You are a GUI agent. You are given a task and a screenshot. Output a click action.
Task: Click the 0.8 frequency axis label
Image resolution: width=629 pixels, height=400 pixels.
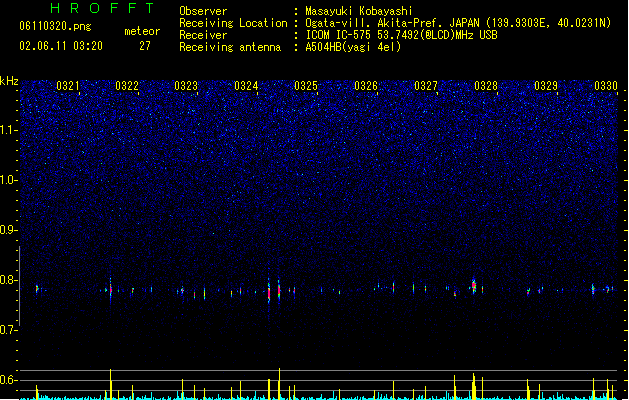point(8,280)
